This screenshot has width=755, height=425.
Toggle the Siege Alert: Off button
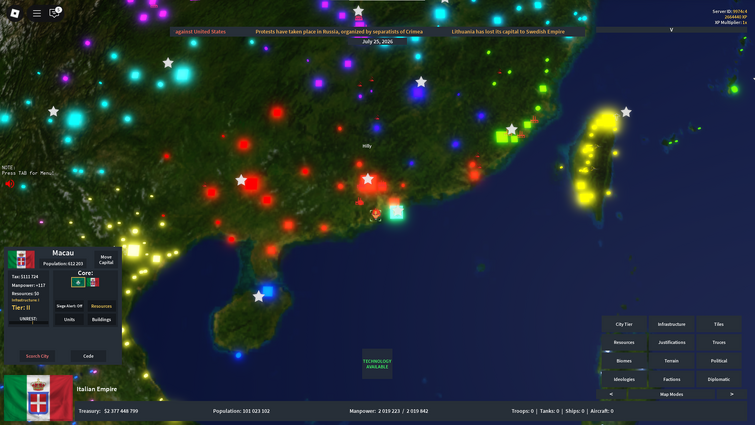point(69,306)
